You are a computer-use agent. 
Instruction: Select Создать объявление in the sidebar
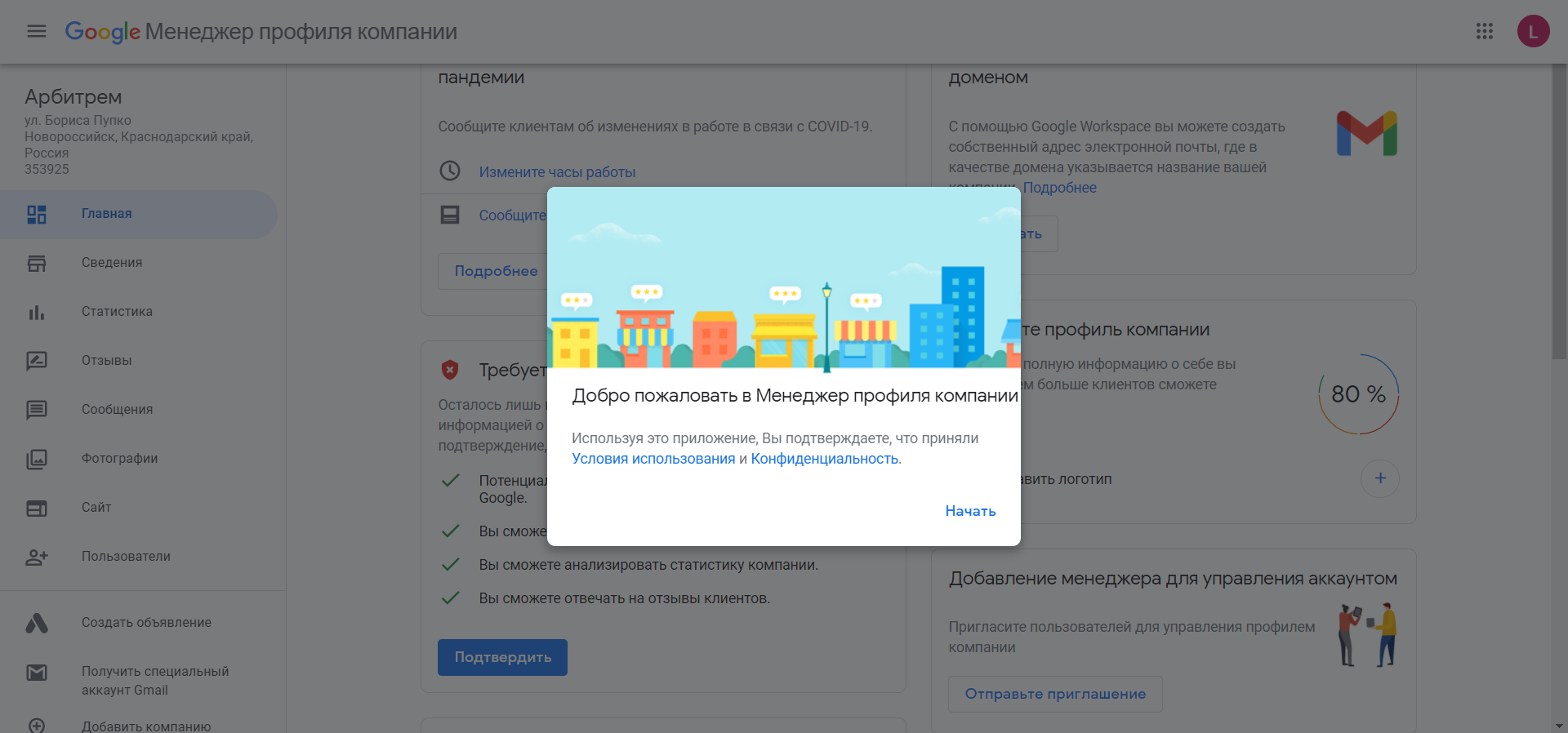point(139,623)
